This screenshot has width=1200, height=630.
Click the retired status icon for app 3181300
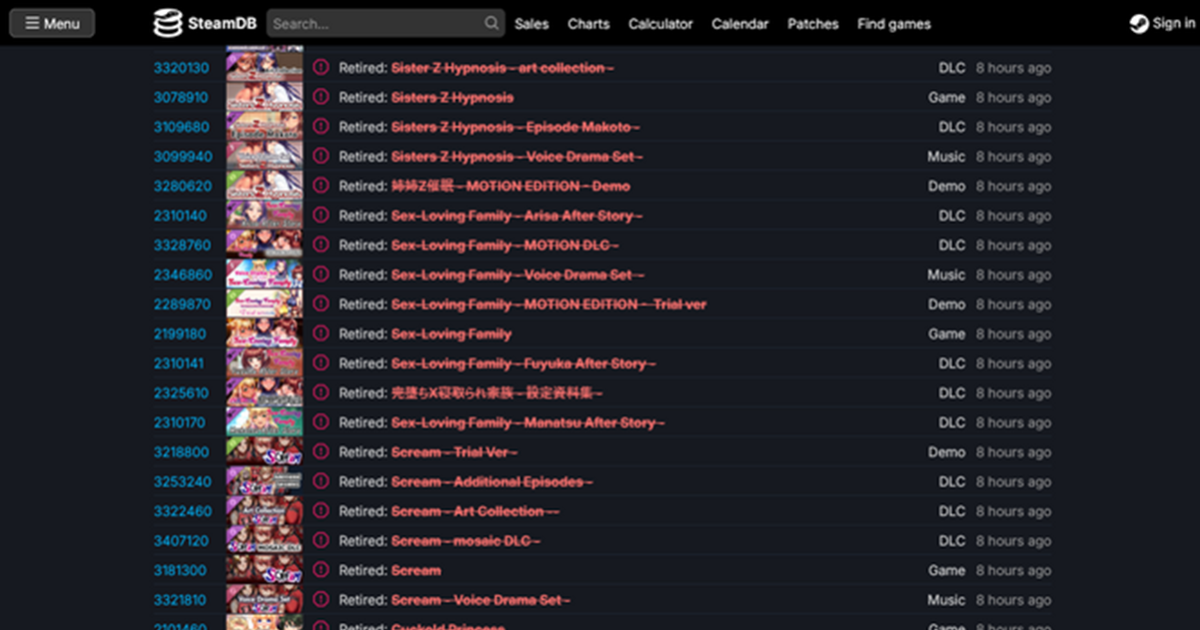[320, 571]
